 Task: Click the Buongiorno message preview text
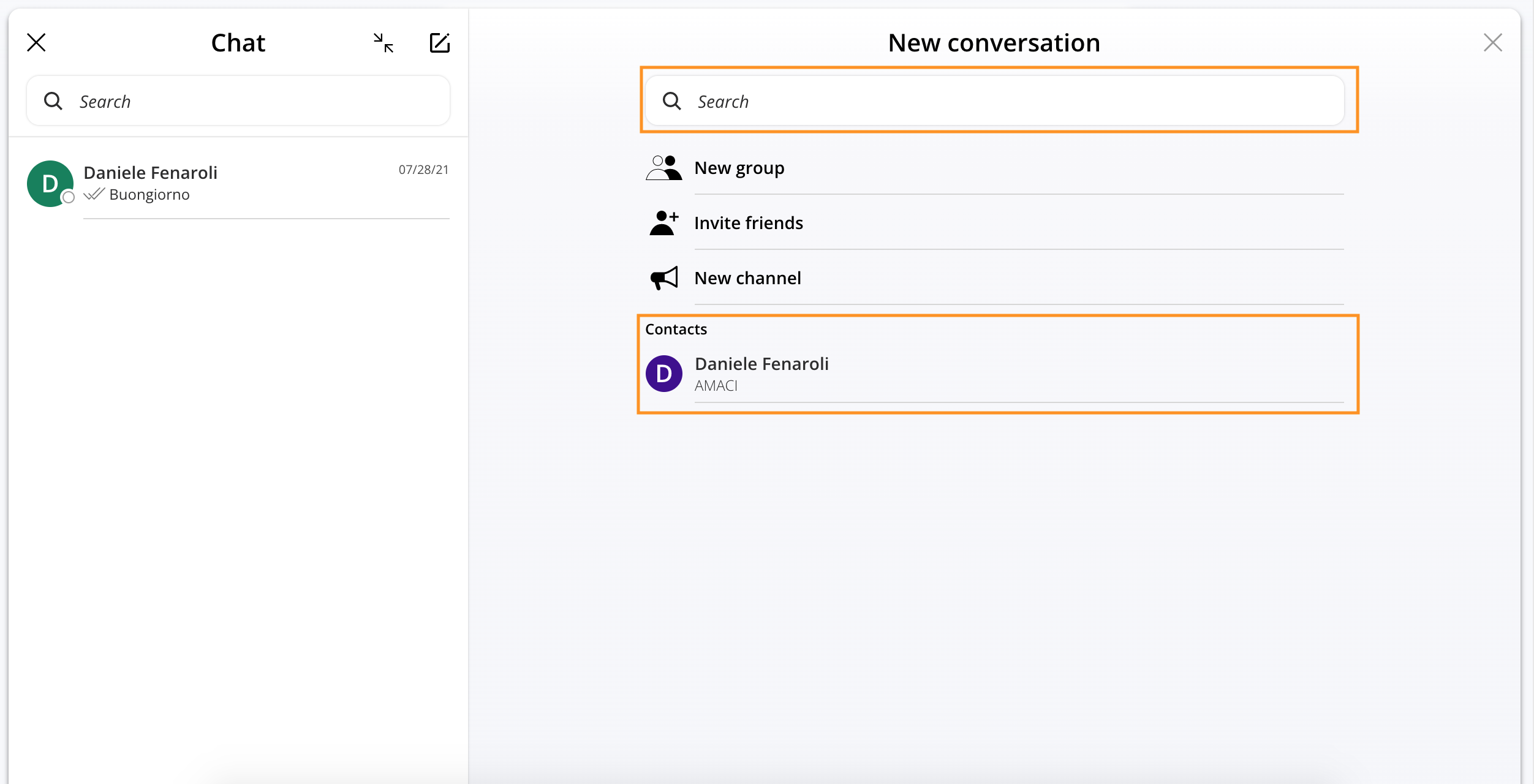coord(149,195)
